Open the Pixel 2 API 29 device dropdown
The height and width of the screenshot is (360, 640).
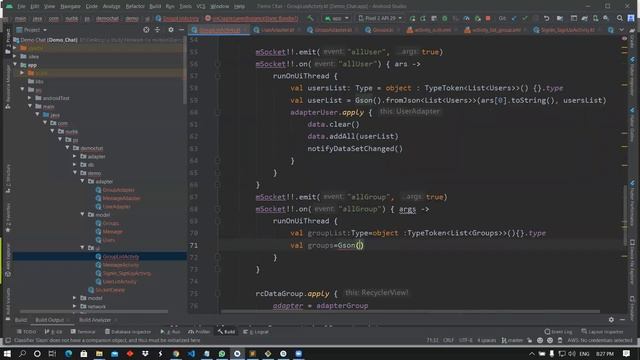pyautogui.click(x=380, y=18)
